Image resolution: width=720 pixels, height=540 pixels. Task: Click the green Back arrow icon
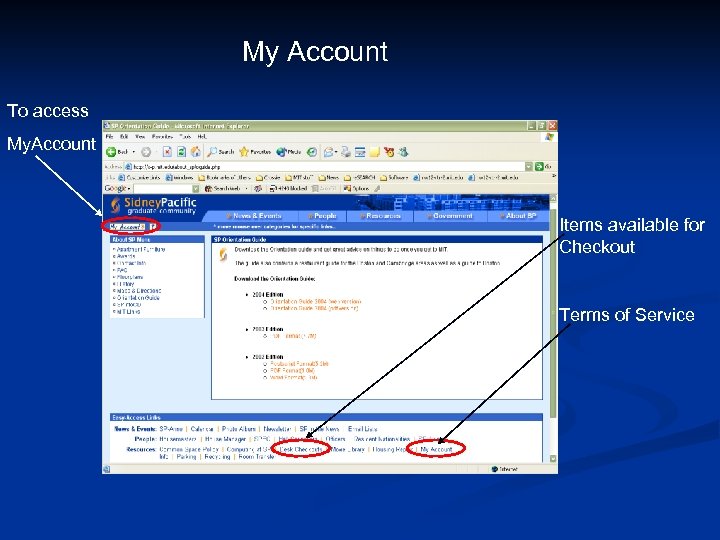point(111,152)
